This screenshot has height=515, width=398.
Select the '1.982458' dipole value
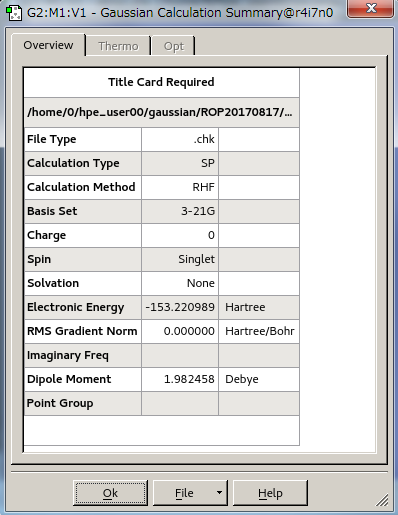[x=180, y=379]
